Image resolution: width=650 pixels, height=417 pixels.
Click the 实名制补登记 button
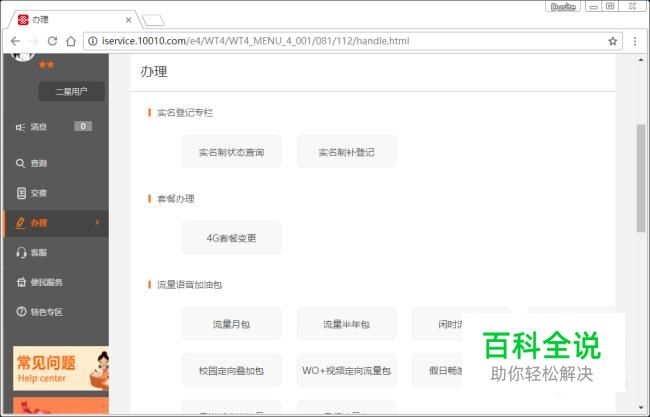[347, 152]
